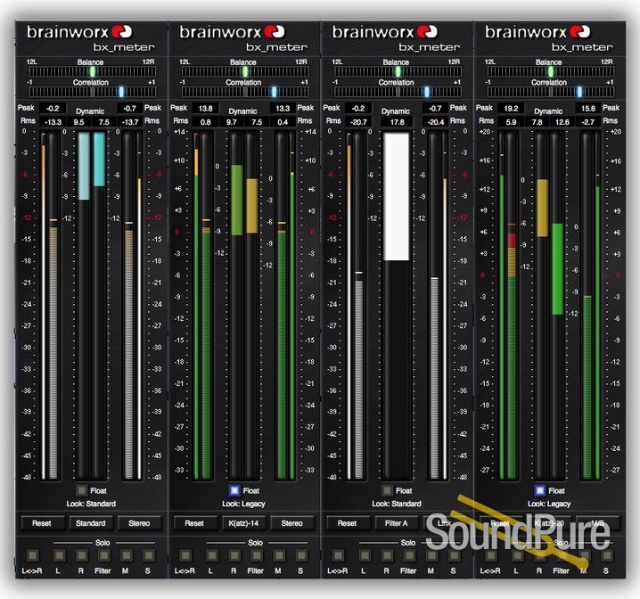This screenshot has width=640, height=599.
Task: Toggle L<>R swap in the K(atz)-14 meter
Action: 186,555
